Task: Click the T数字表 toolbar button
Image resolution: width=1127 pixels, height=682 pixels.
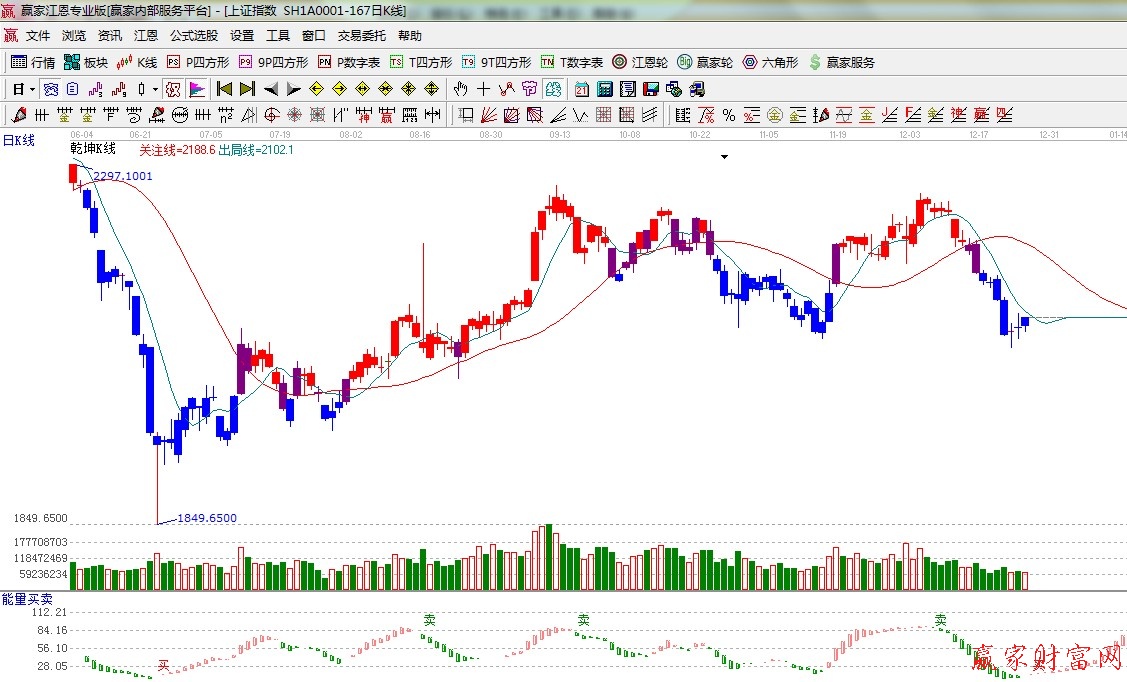Action: pyautogui.click(x=572, y=62)
